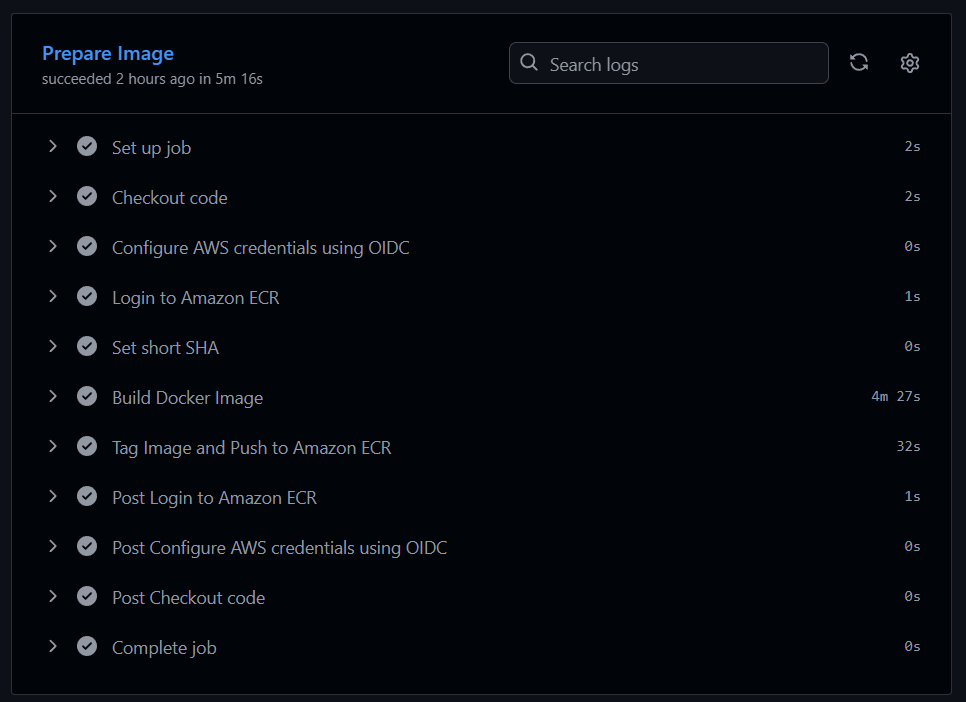Expand Post Checkout code step chevron

[53, 597]
